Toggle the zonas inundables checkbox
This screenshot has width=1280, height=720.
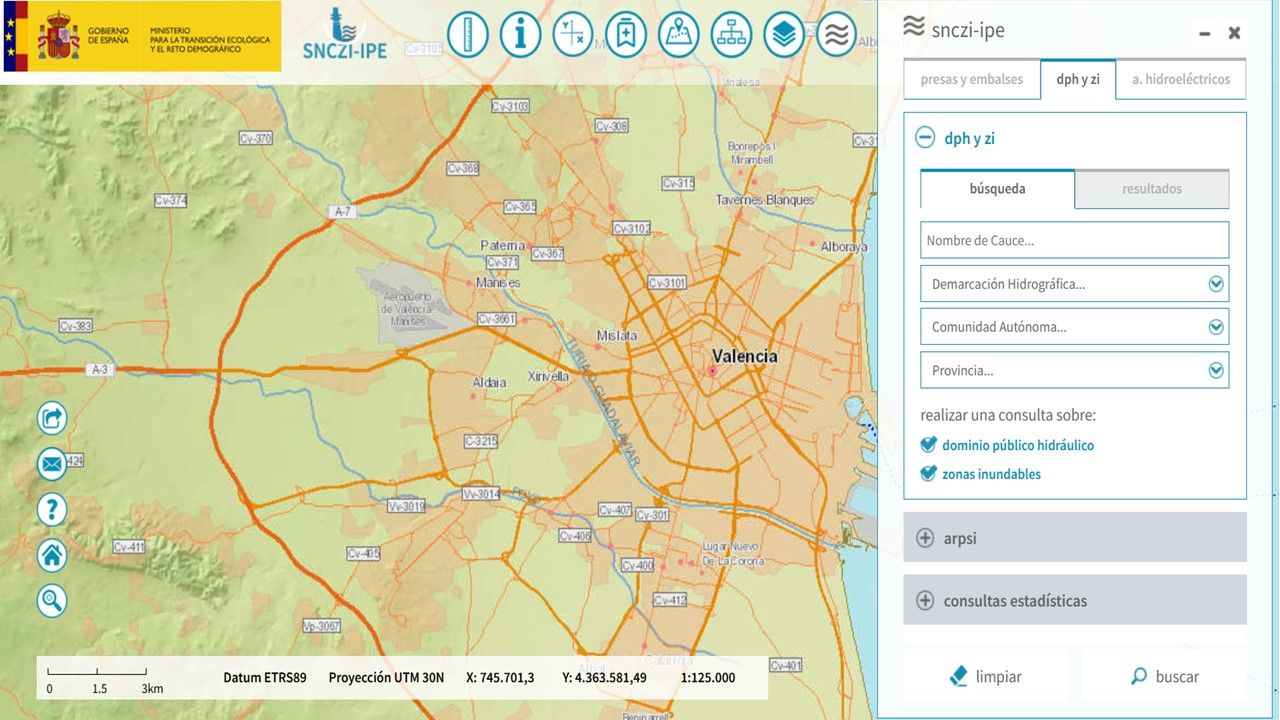pyautogui.click(x=929, y=474)
